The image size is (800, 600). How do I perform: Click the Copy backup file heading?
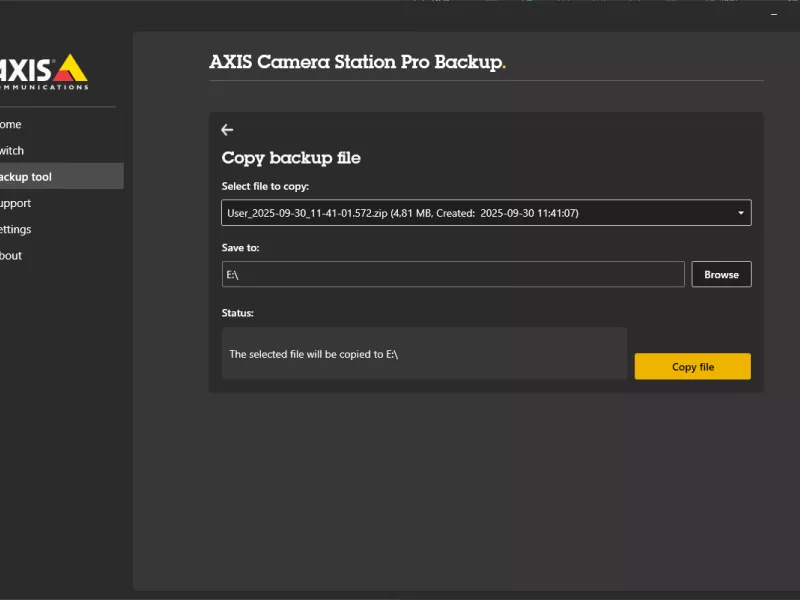pos(291,157)
